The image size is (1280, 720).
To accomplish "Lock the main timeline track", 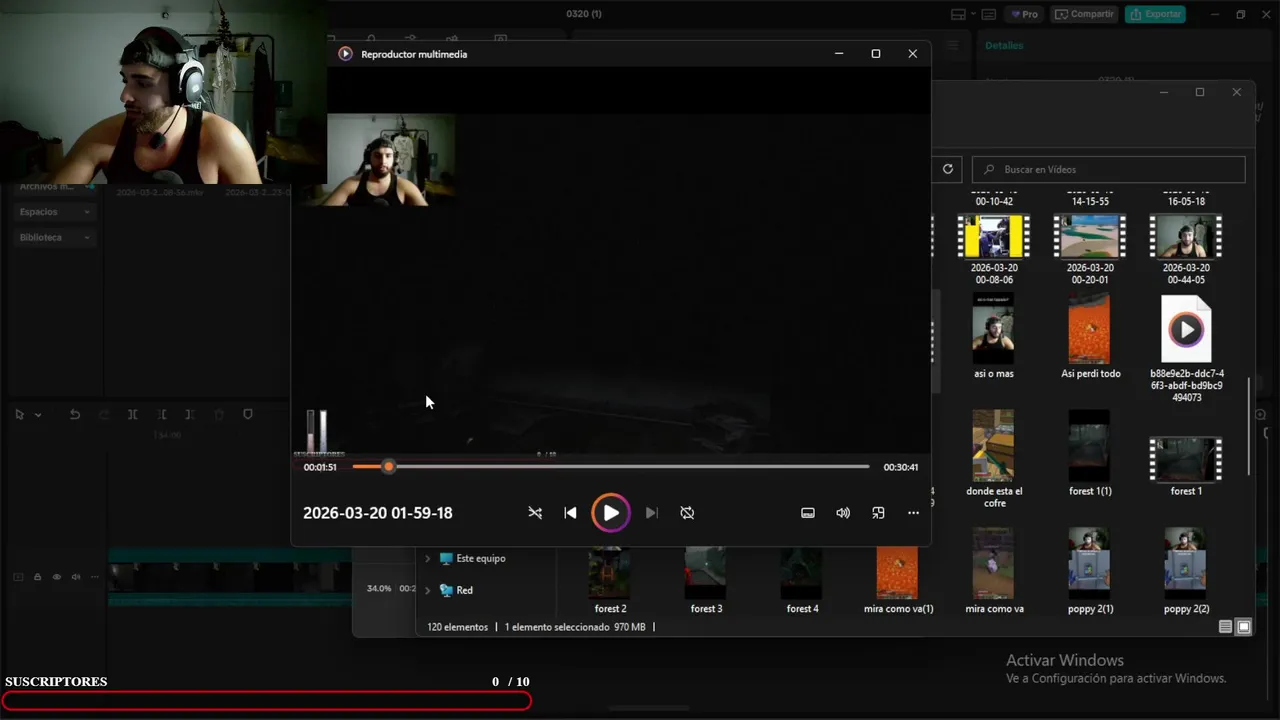I will 37,577.
